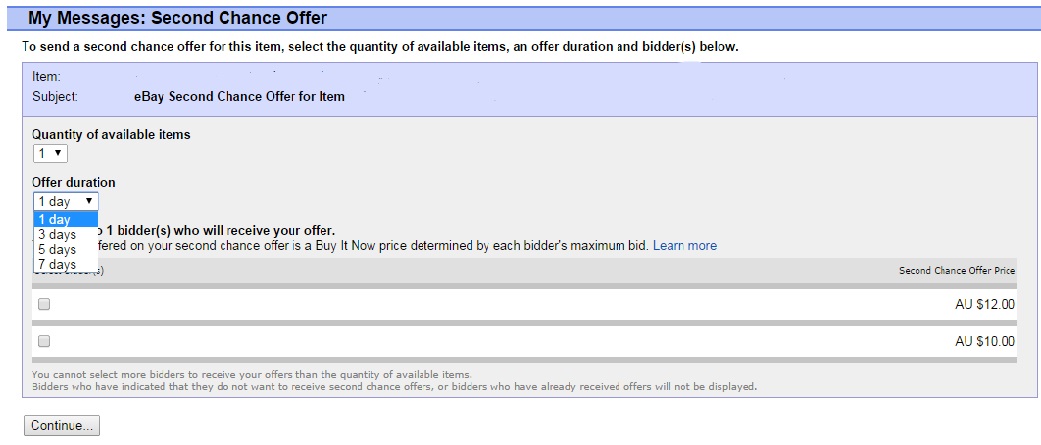Viewport: 1041px width, 445px height.
Task: Click the "Second Chance Offer Price" column header
Action: pos(956,271)
